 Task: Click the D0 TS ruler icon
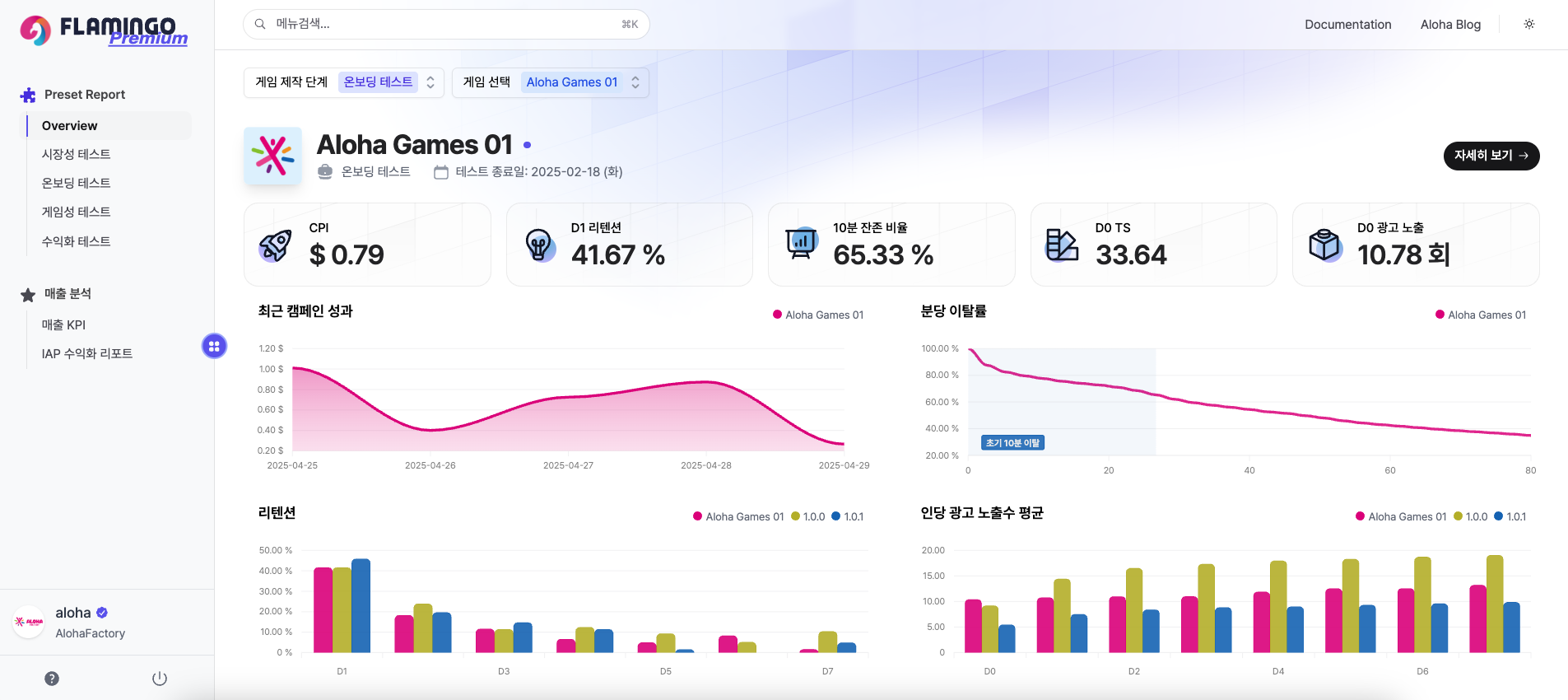pos(1062,245)
